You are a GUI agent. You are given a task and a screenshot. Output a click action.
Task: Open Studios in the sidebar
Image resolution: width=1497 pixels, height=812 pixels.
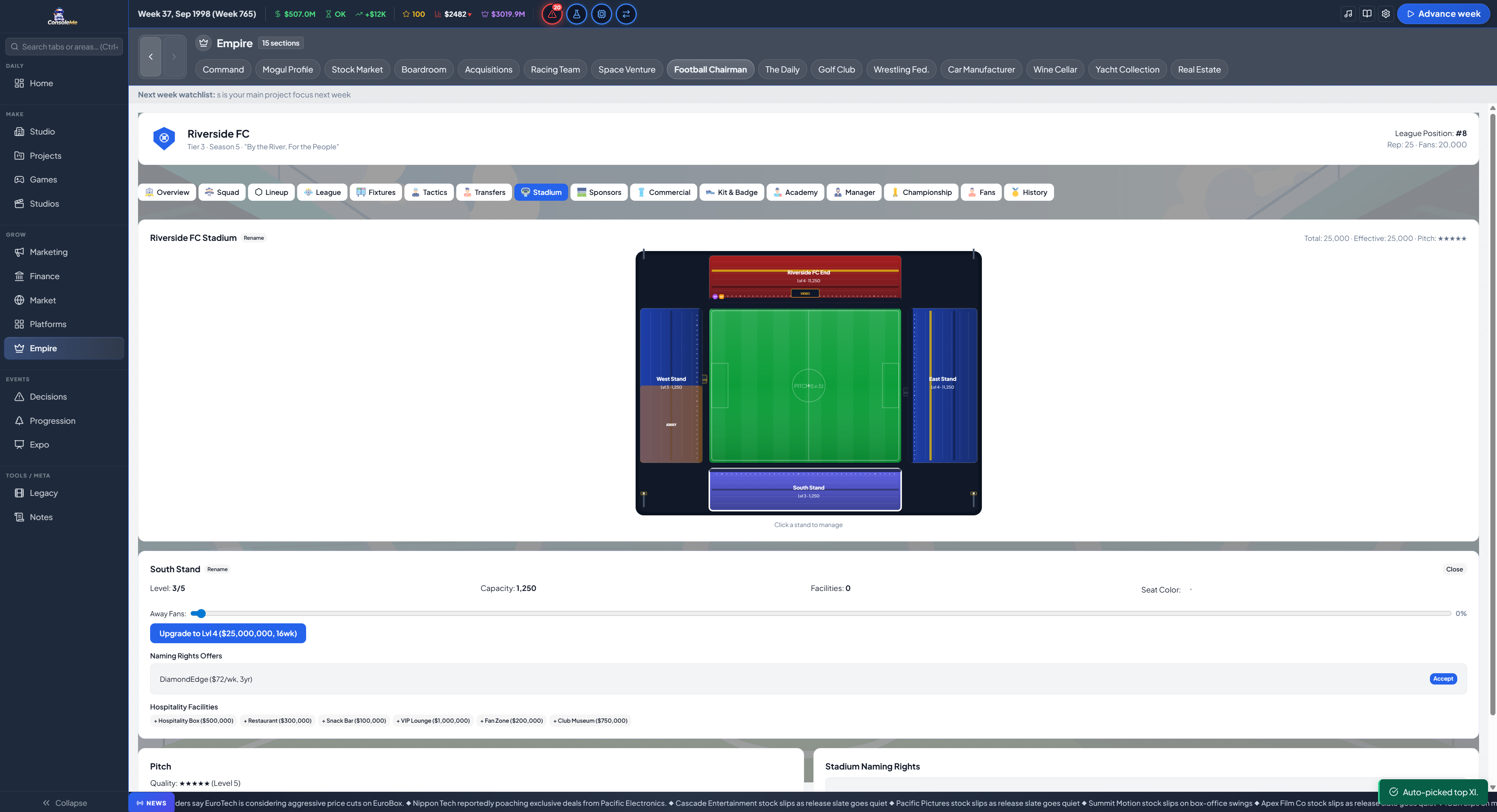(x=64, y=204)
